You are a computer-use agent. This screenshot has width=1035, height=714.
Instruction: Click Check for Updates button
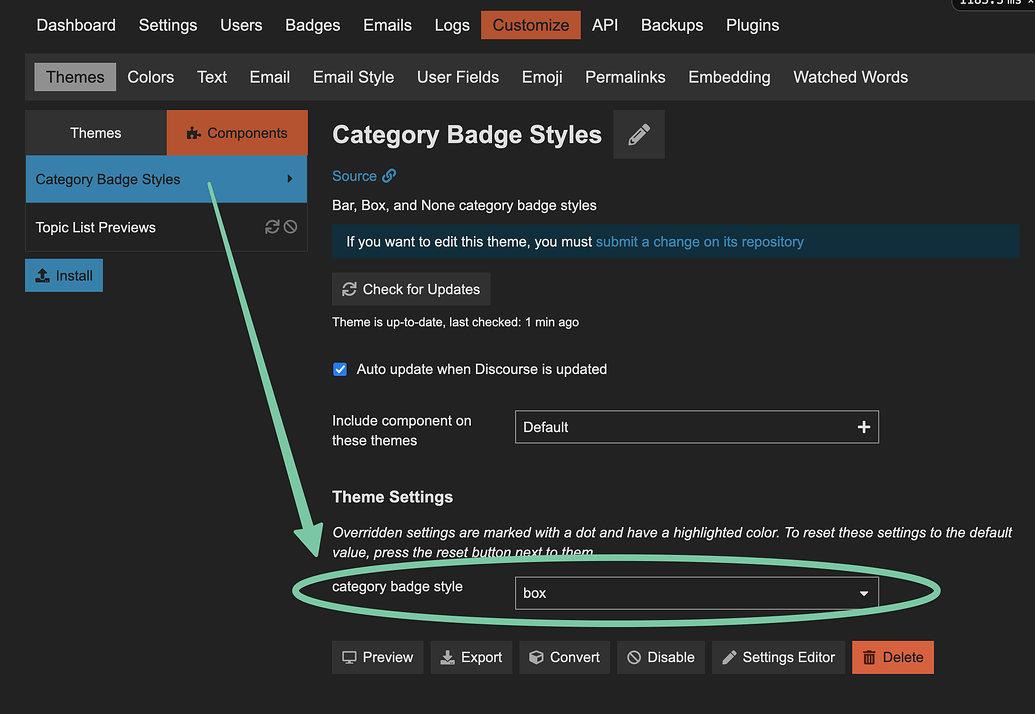click(411, 289)
